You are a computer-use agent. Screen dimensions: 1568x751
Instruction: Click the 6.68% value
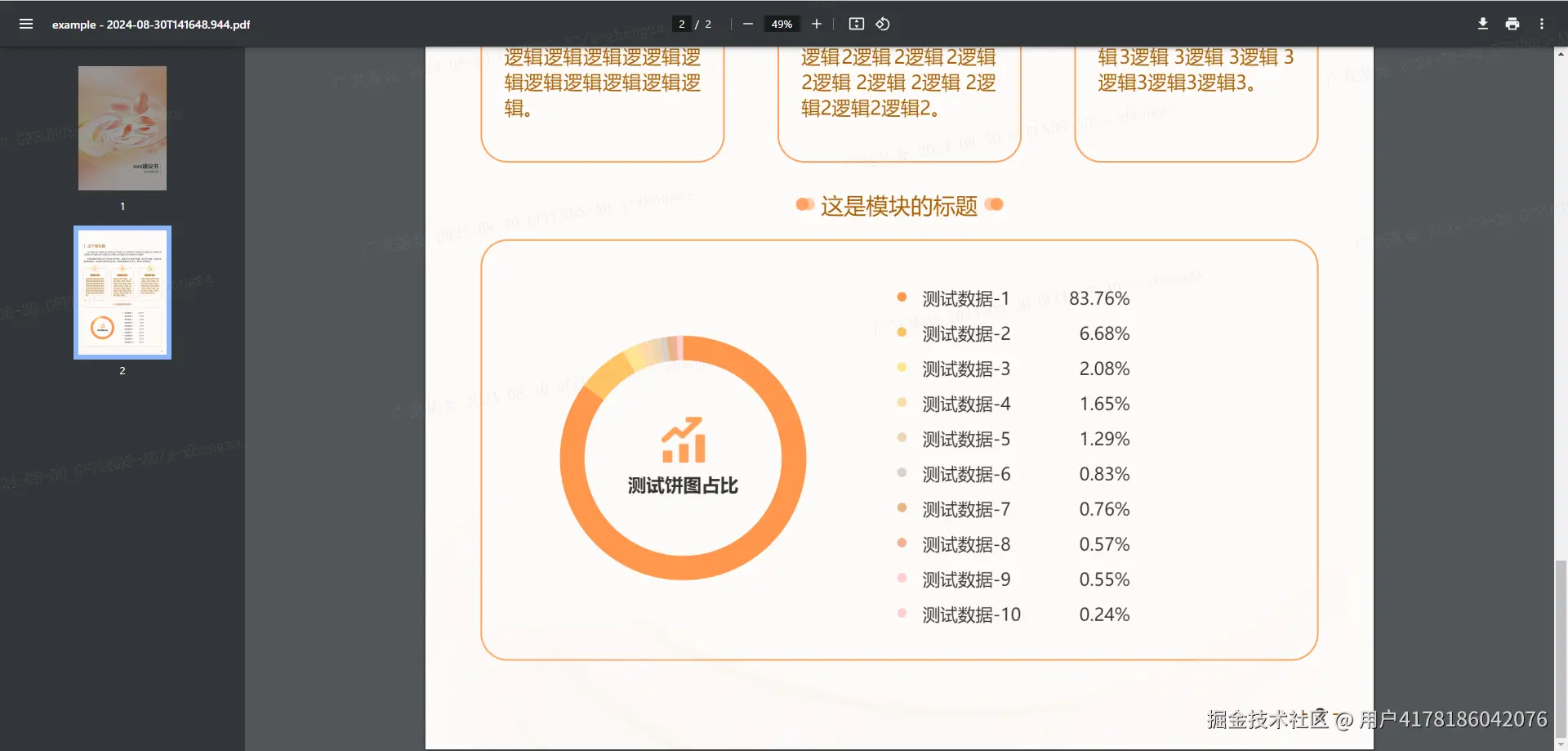tap(1104, 333)
